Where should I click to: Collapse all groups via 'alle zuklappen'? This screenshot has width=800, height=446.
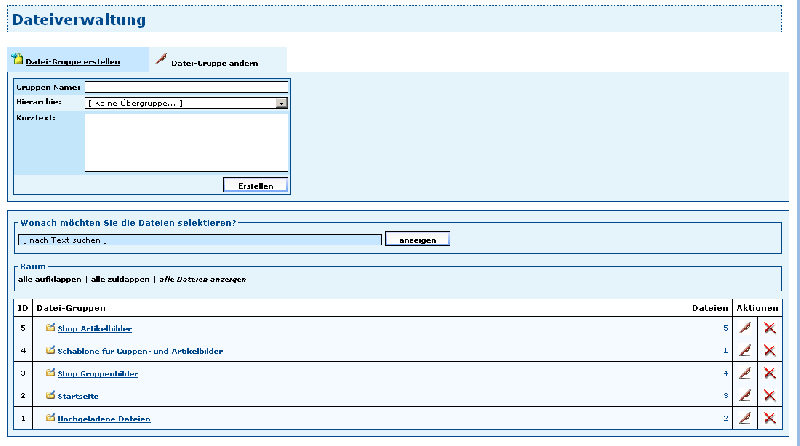pos(120,279)
